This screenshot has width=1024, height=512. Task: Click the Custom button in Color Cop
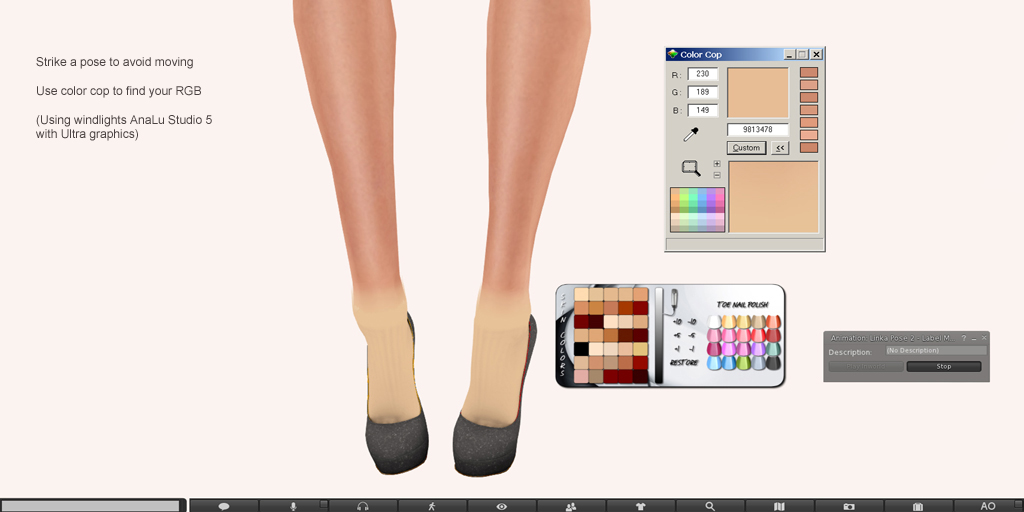click(x=746, y=148)
